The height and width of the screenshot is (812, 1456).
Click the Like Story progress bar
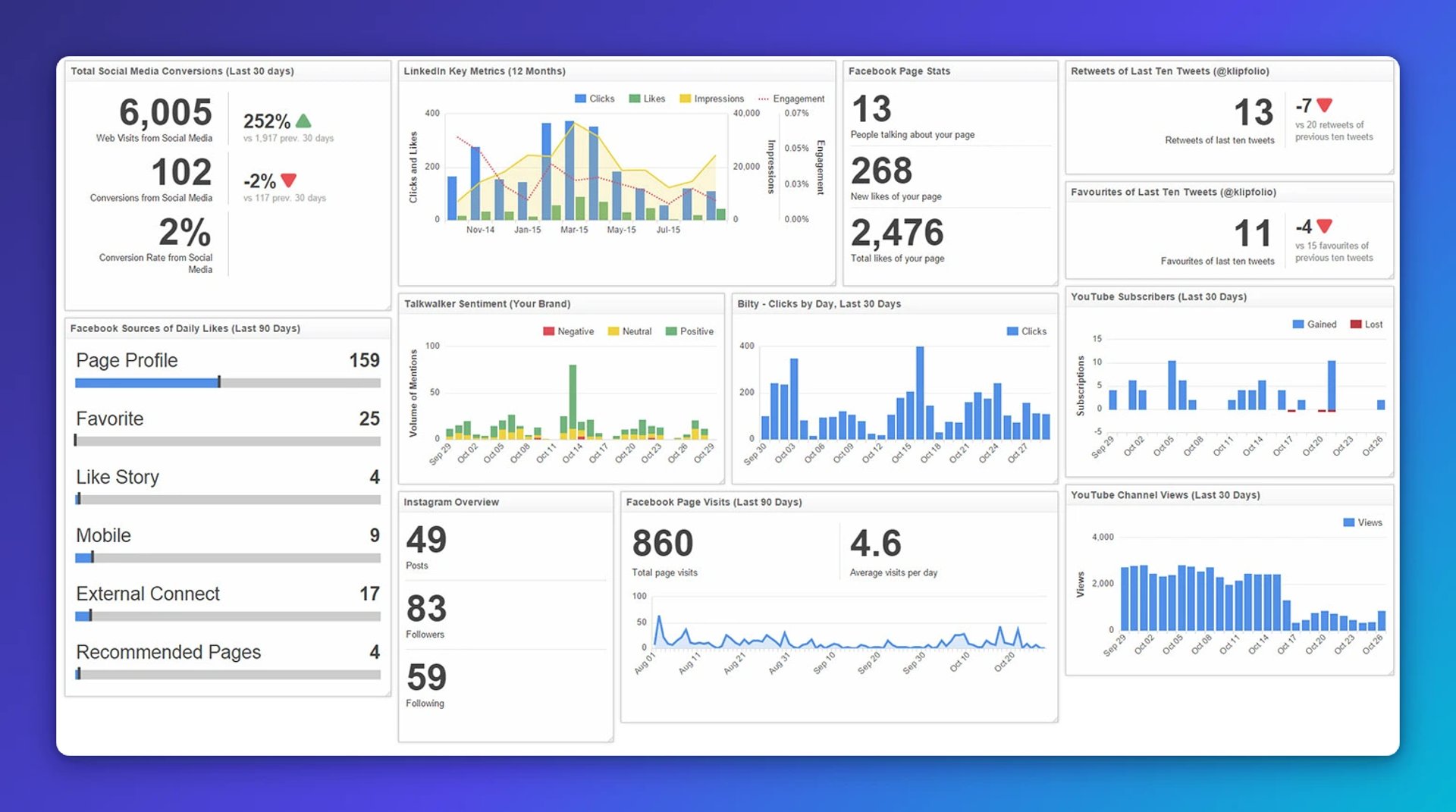coord(227,499)
